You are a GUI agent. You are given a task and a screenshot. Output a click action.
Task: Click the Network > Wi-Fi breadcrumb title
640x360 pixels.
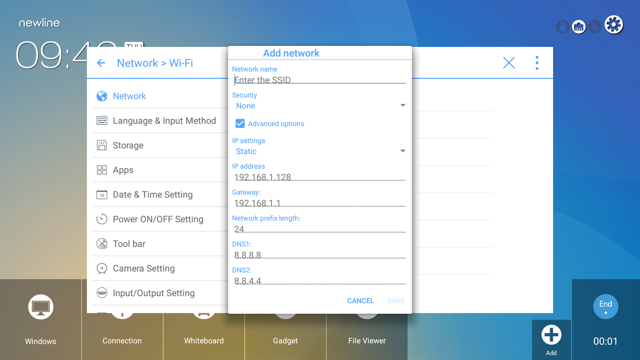[x=155, y=63]
